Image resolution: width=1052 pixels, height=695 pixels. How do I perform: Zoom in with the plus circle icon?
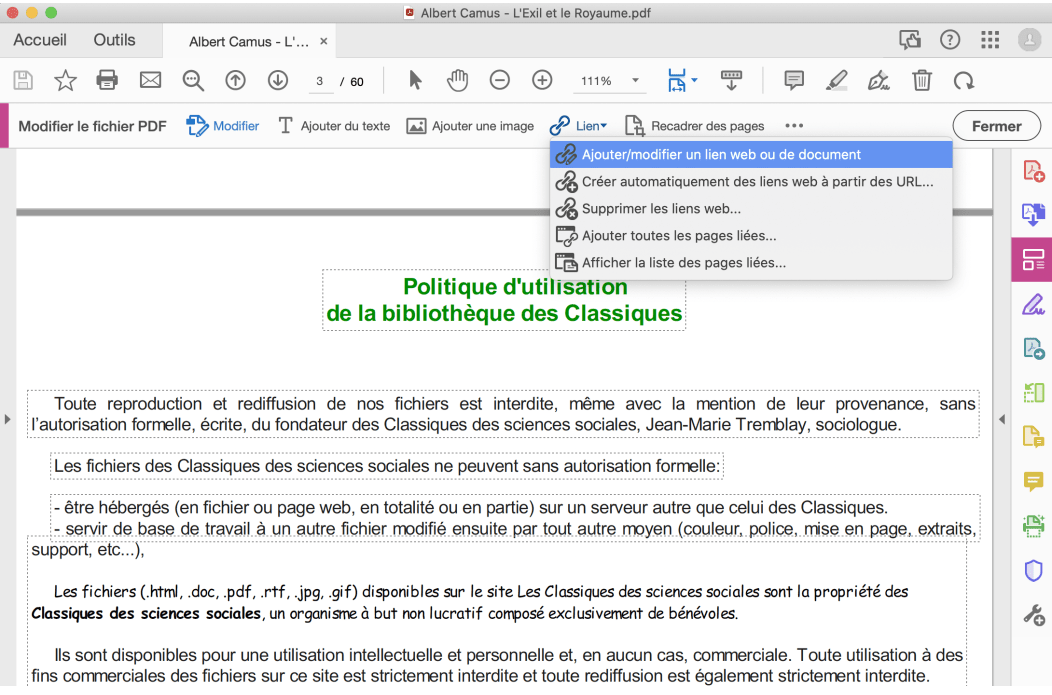(x=542, y=81)
